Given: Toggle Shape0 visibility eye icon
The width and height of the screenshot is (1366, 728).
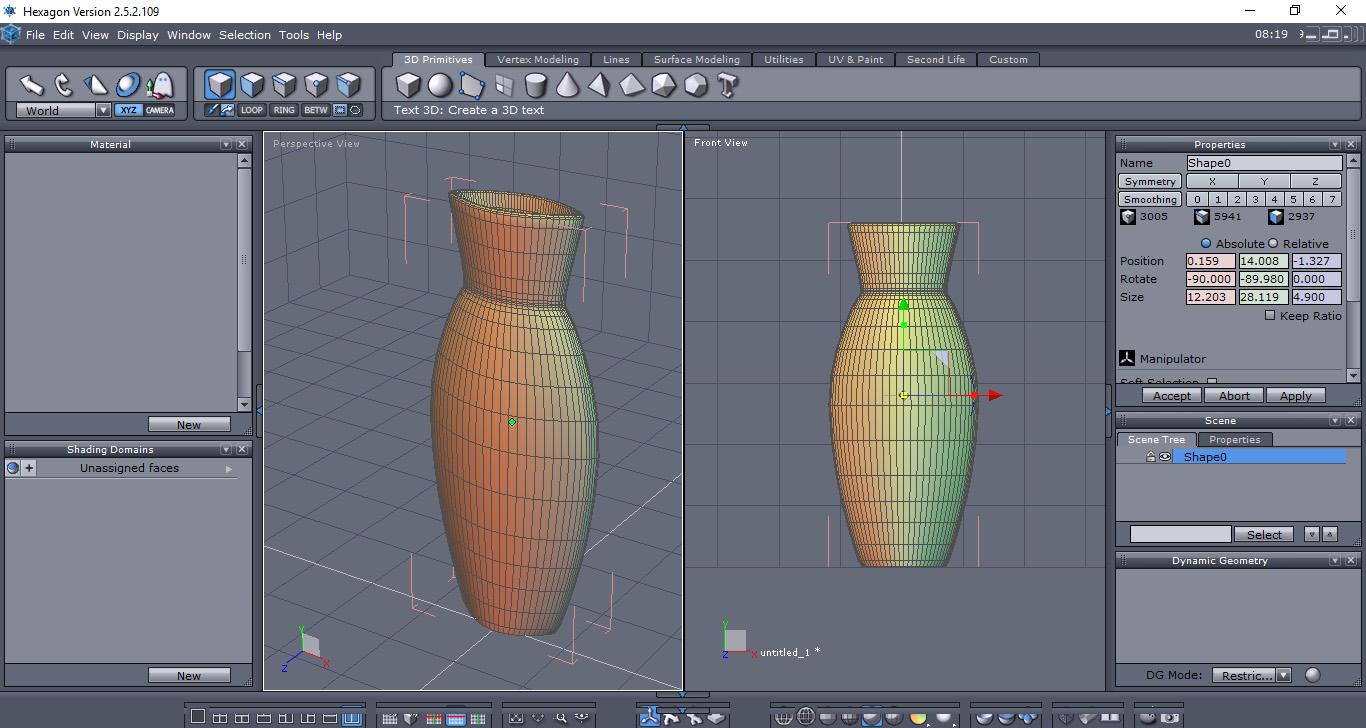Looking at the screenshot, I should [1165, 457].
